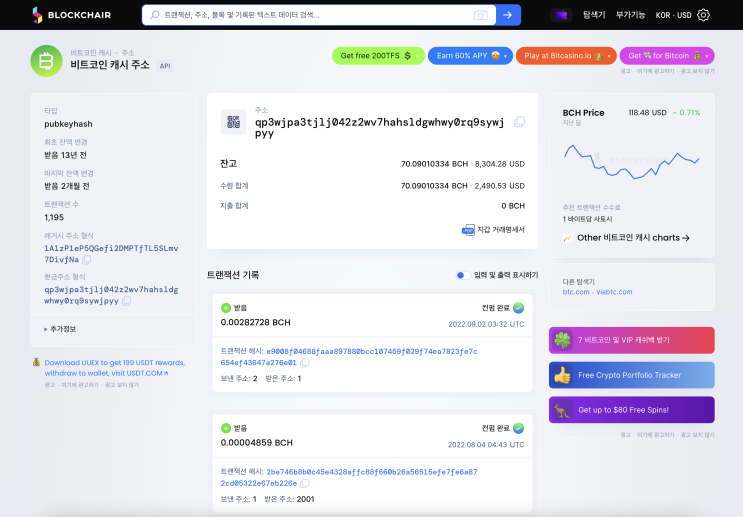Image resolution: width=743 pixels, height=517 pixels.
Task: Open the KOR · USD language selector
Action: (673, 15)
